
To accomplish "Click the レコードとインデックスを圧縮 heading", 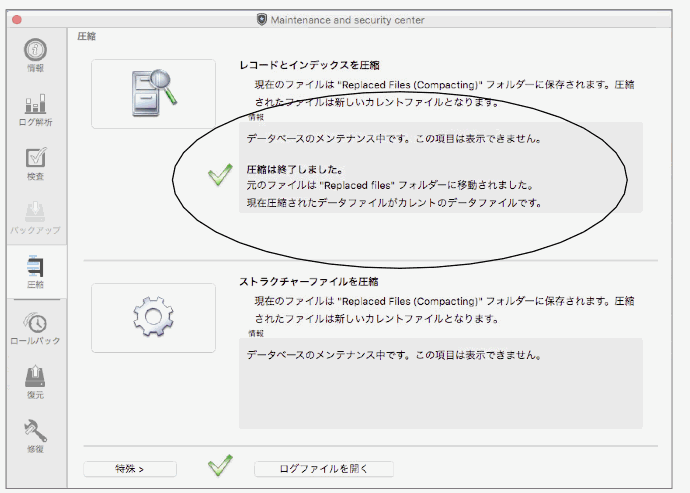I will tap(308, 64).
